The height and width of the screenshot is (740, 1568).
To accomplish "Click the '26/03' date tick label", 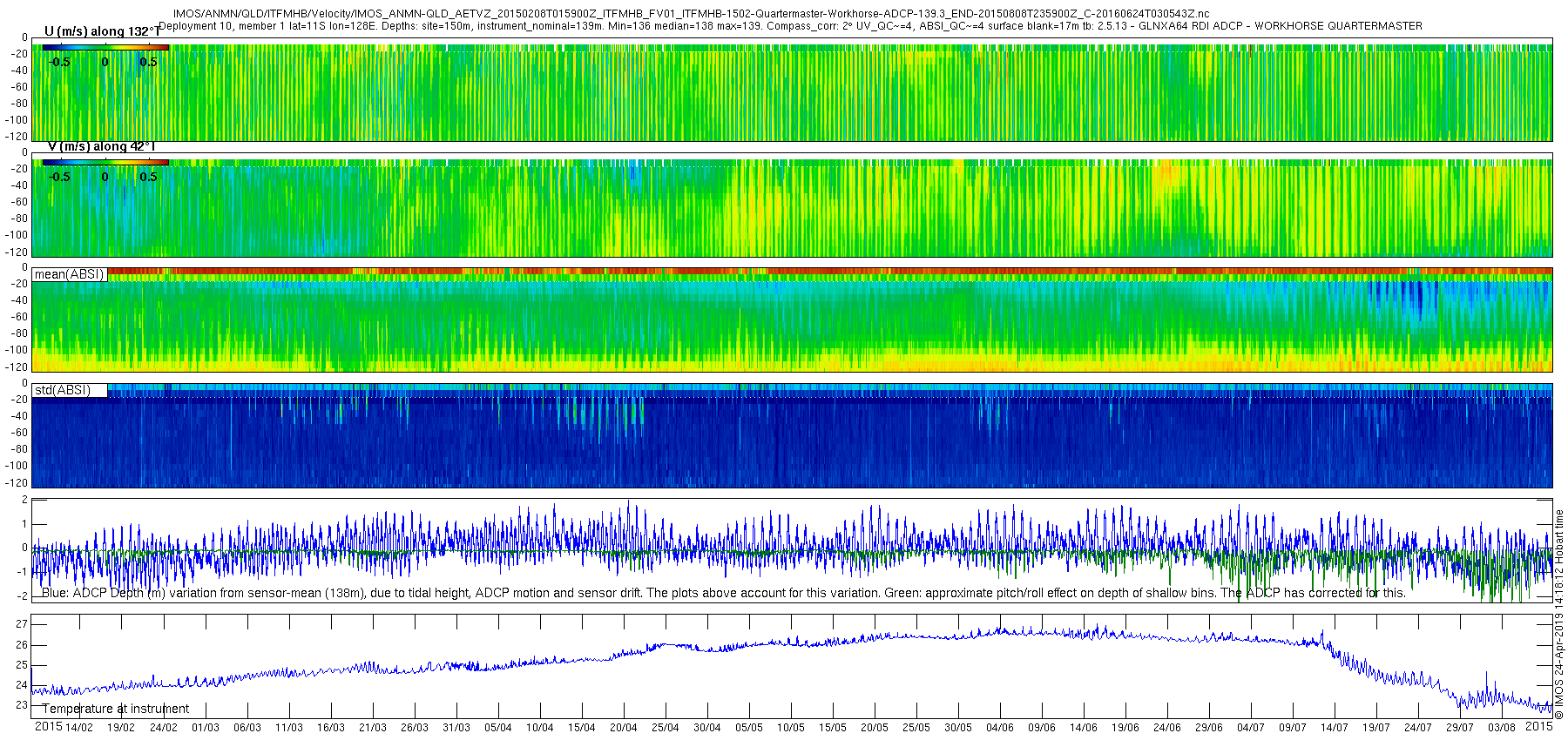I will [415, 728].
